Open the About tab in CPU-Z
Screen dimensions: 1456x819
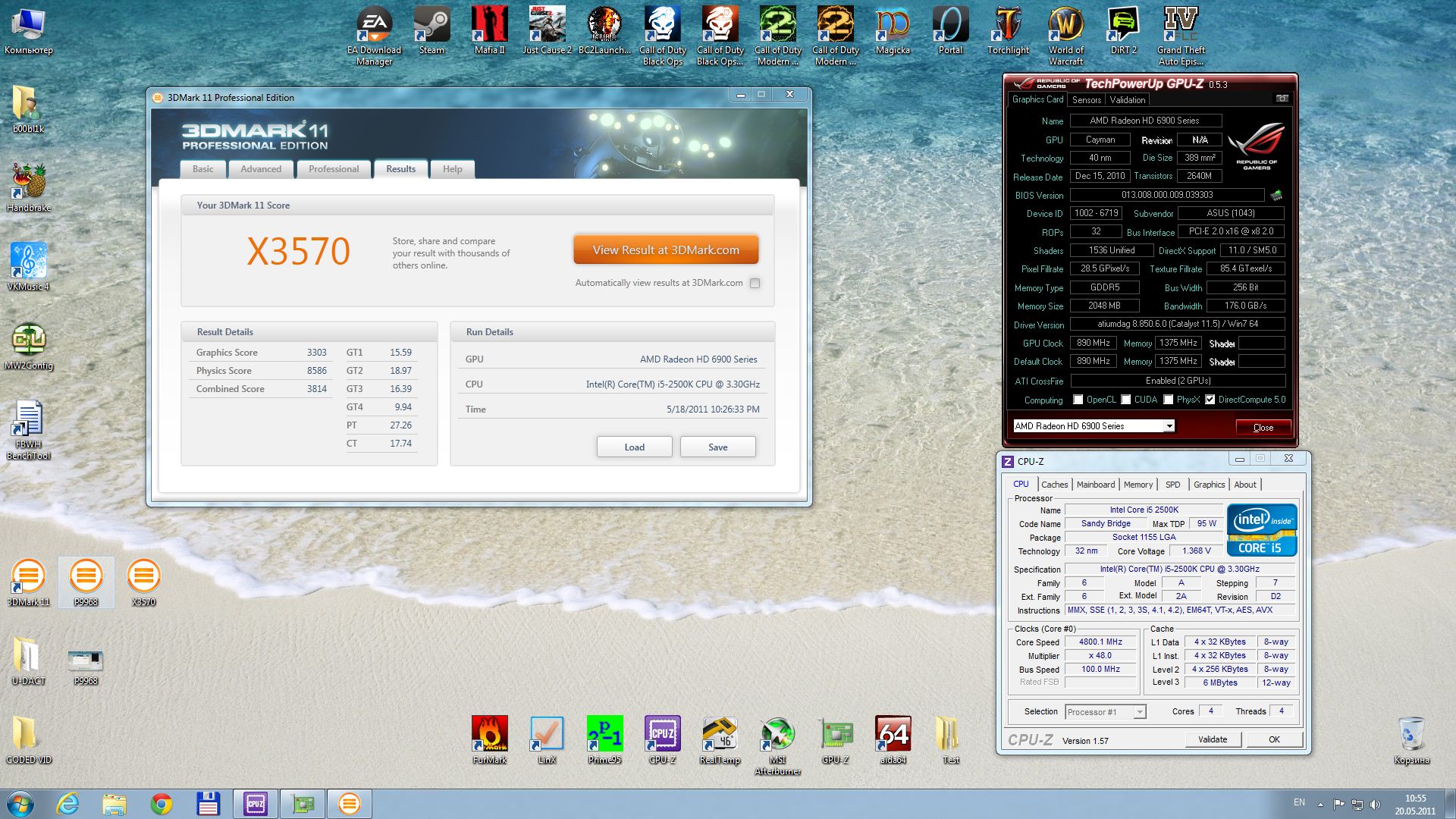(x=1245, y=485)
